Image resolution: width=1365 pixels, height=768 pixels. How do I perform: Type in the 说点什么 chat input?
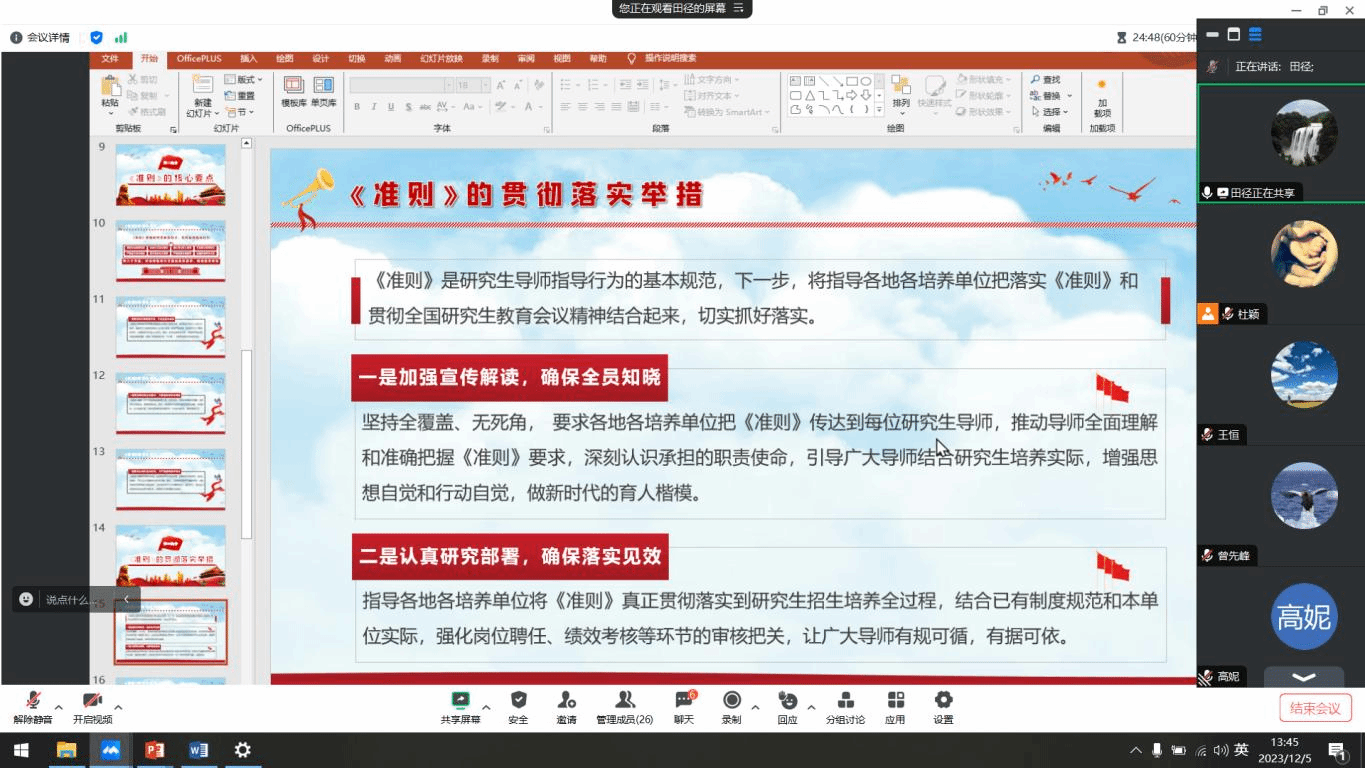pos(68,600)
